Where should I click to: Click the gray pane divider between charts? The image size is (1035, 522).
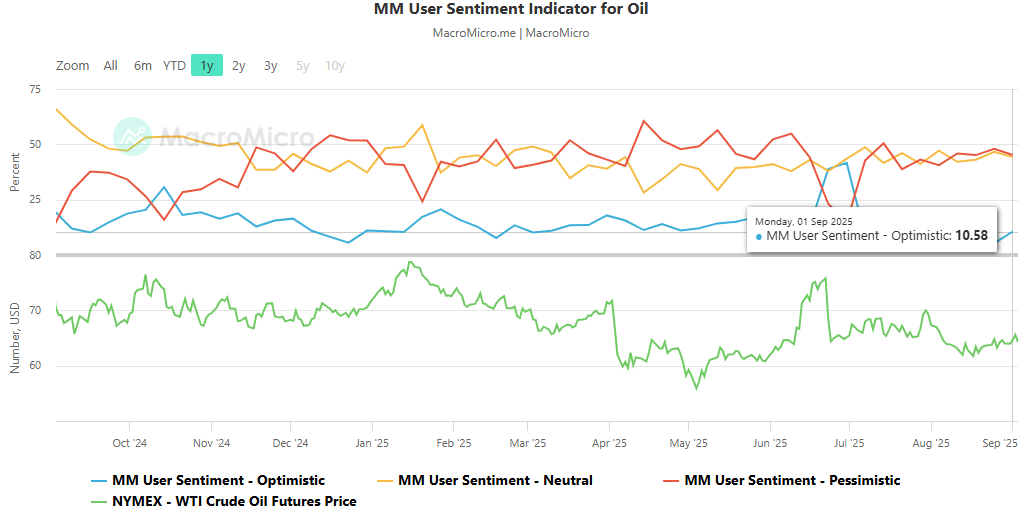pyautogui.click(x=537, y=255)
